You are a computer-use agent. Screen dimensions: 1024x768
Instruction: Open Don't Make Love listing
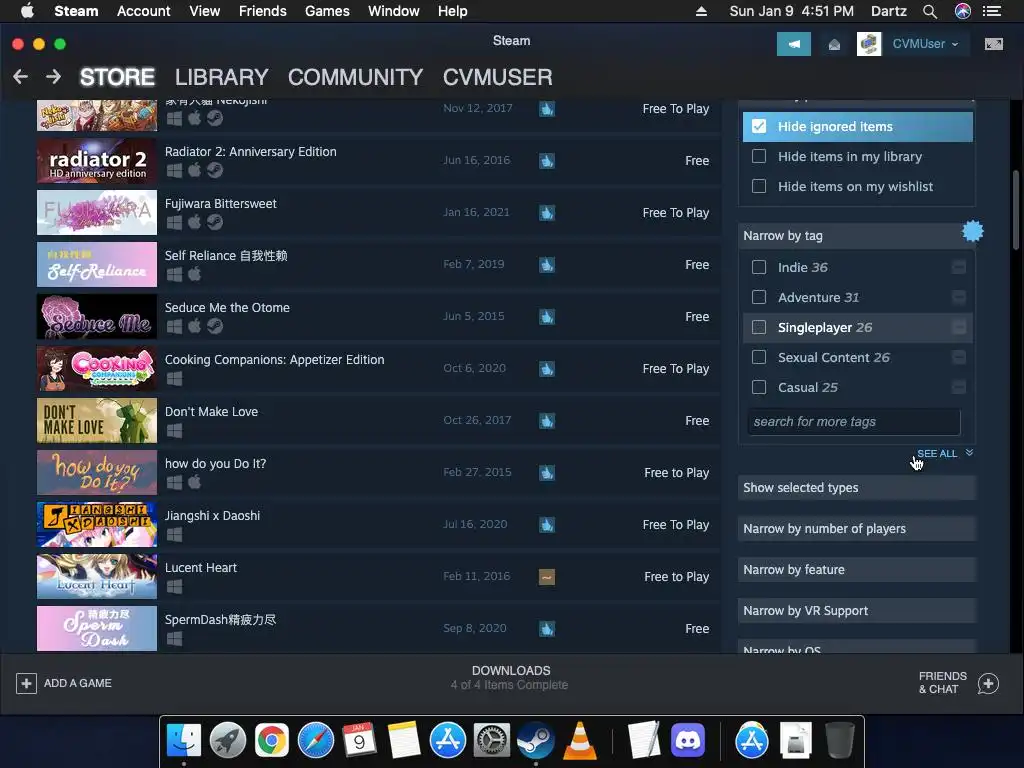(379, 421)
